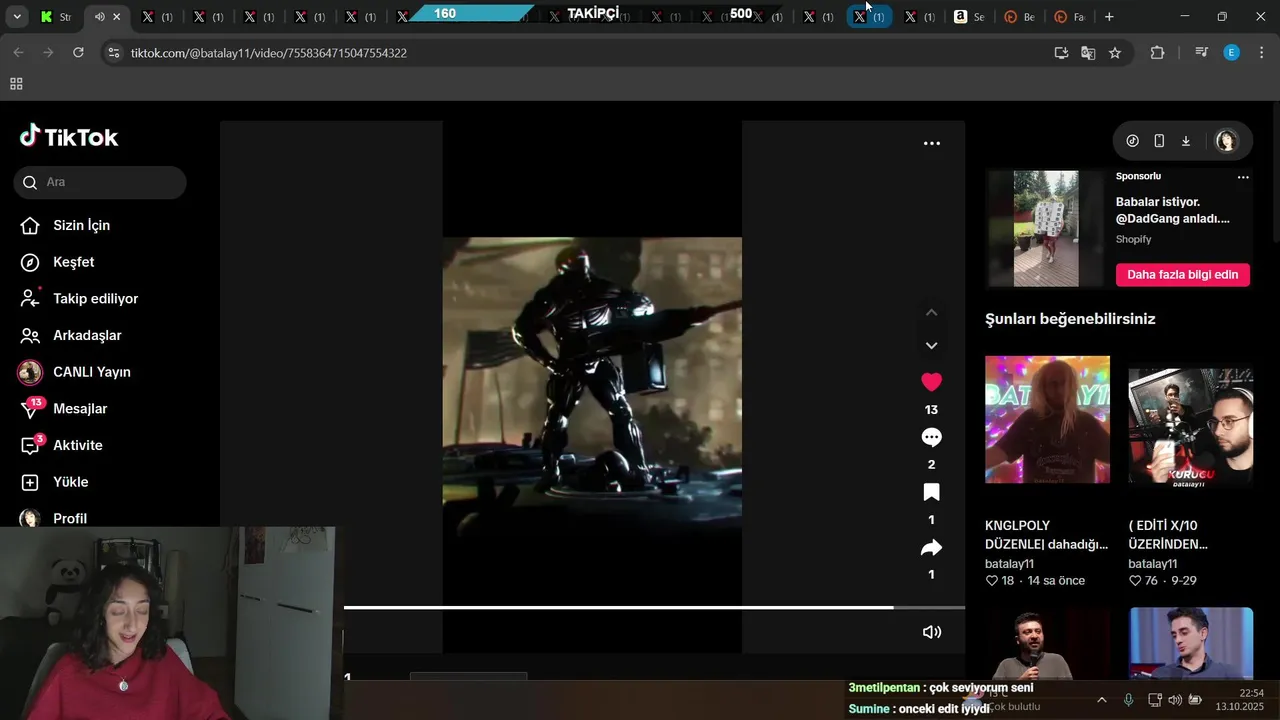
Task: Like the video with the heart icon
Action: point(931,382)
